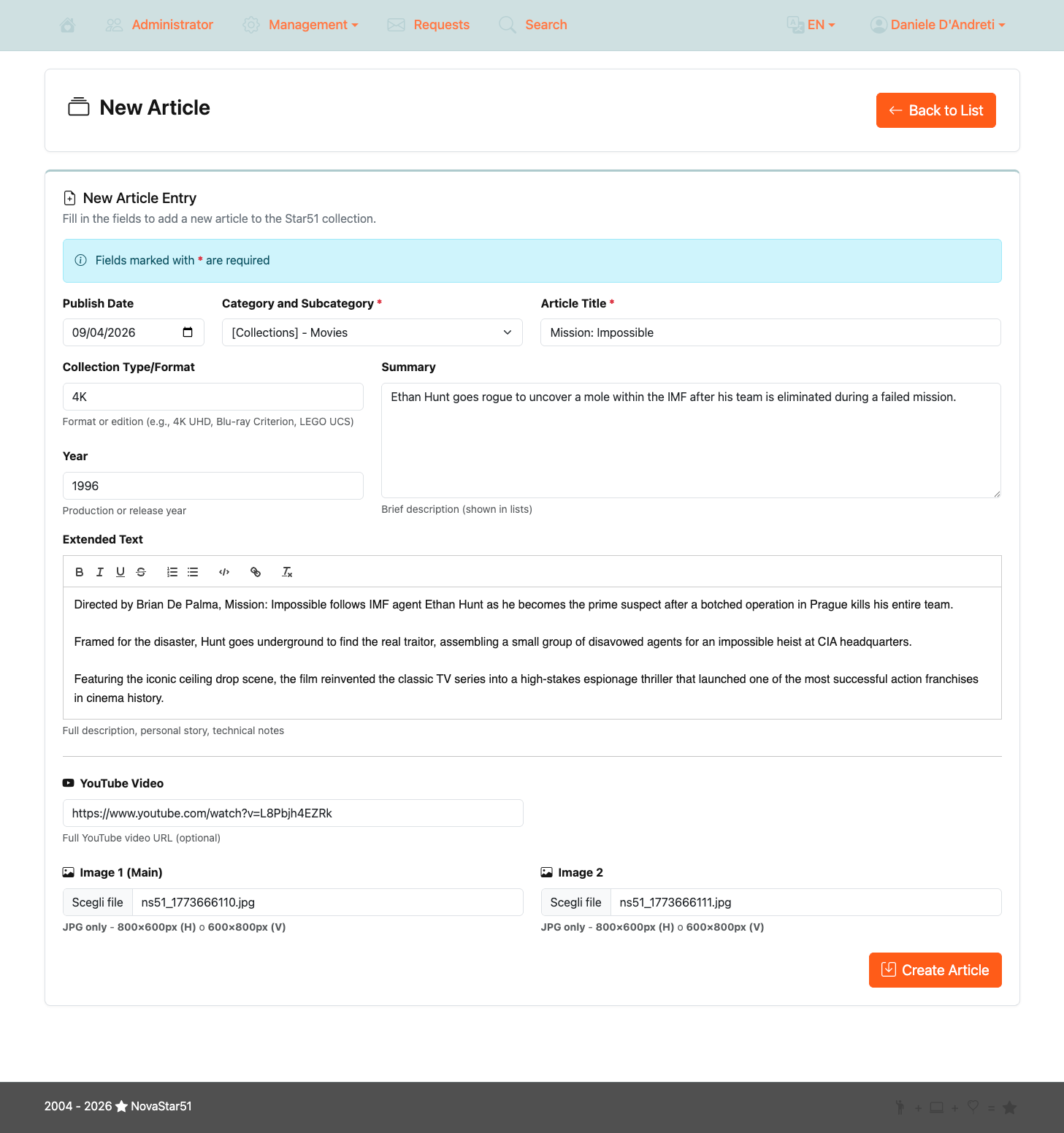Insert a bullet list in the editor

point(193,572)
